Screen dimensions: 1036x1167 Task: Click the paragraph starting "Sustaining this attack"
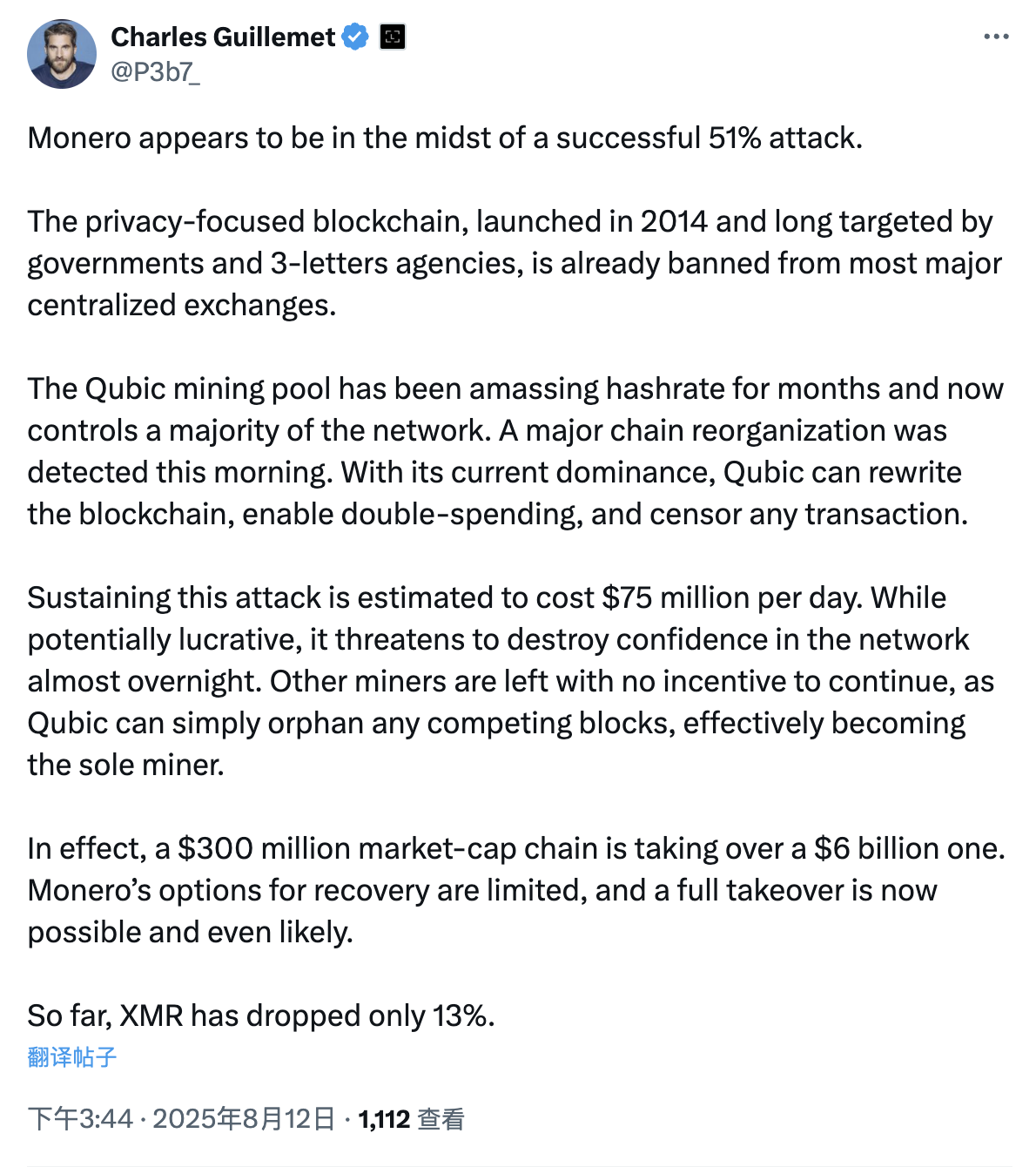click(511, 681)
